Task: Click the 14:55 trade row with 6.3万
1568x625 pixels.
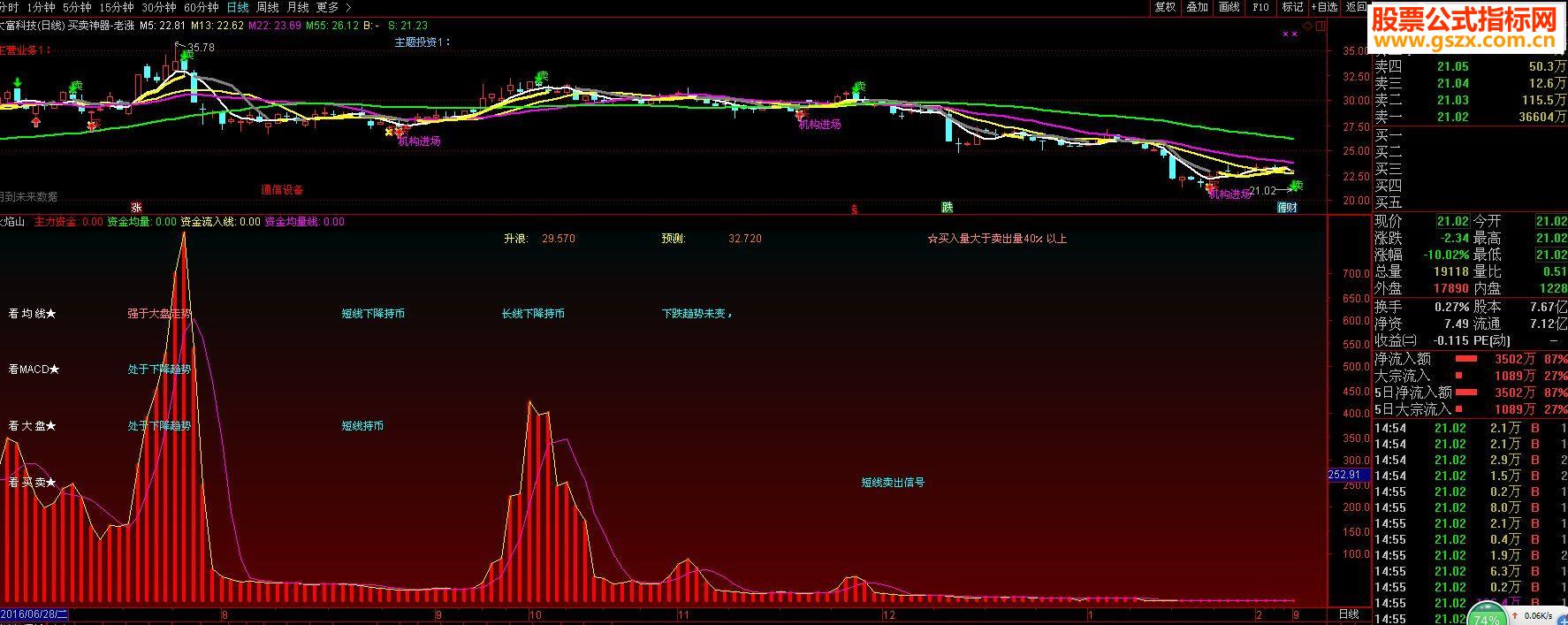Action: [1470, 571]
